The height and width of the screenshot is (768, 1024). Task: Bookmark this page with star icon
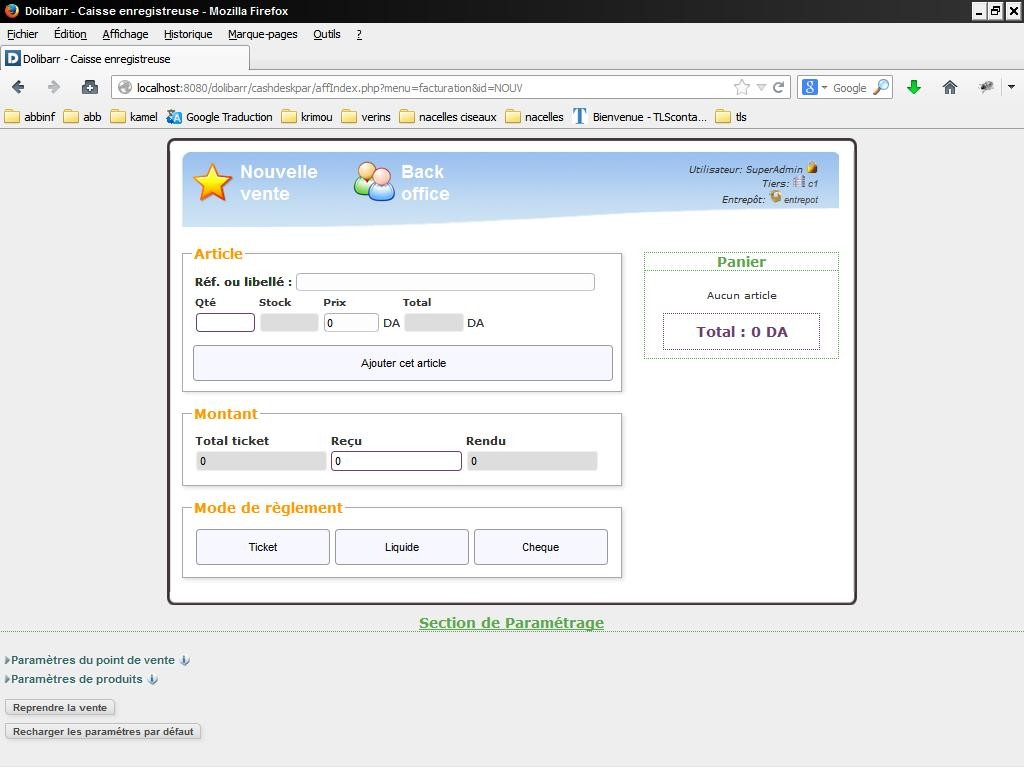741,87
